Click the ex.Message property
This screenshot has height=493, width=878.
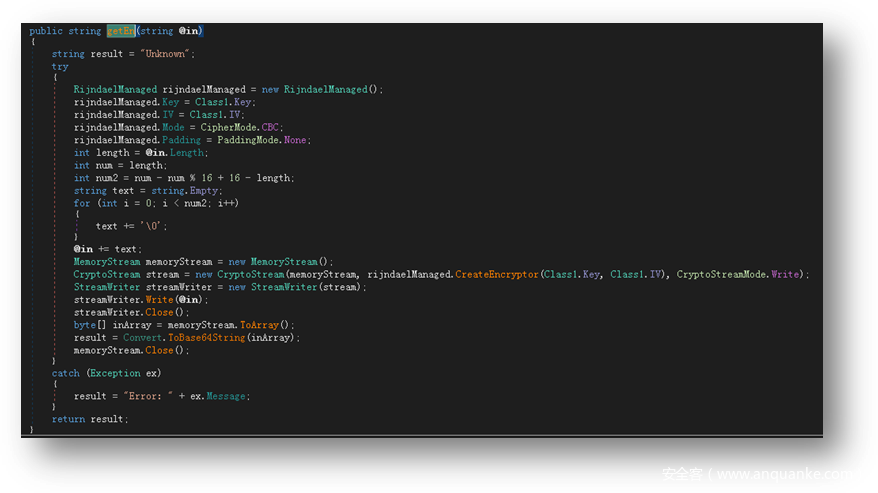[x=225, y=396]
